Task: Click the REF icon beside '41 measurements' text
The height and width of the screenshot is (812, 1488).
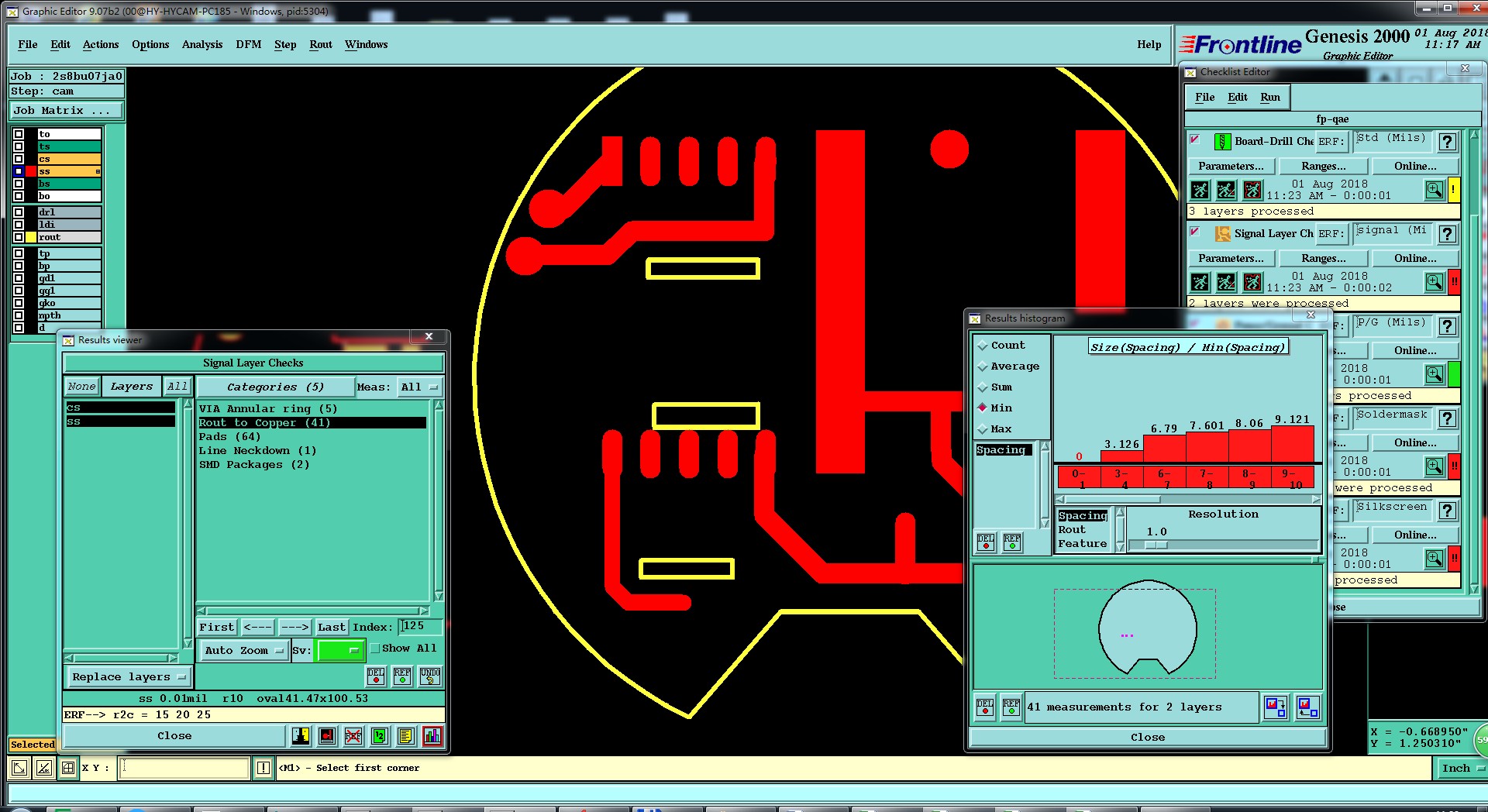Action: click(x=1011, y=707)
